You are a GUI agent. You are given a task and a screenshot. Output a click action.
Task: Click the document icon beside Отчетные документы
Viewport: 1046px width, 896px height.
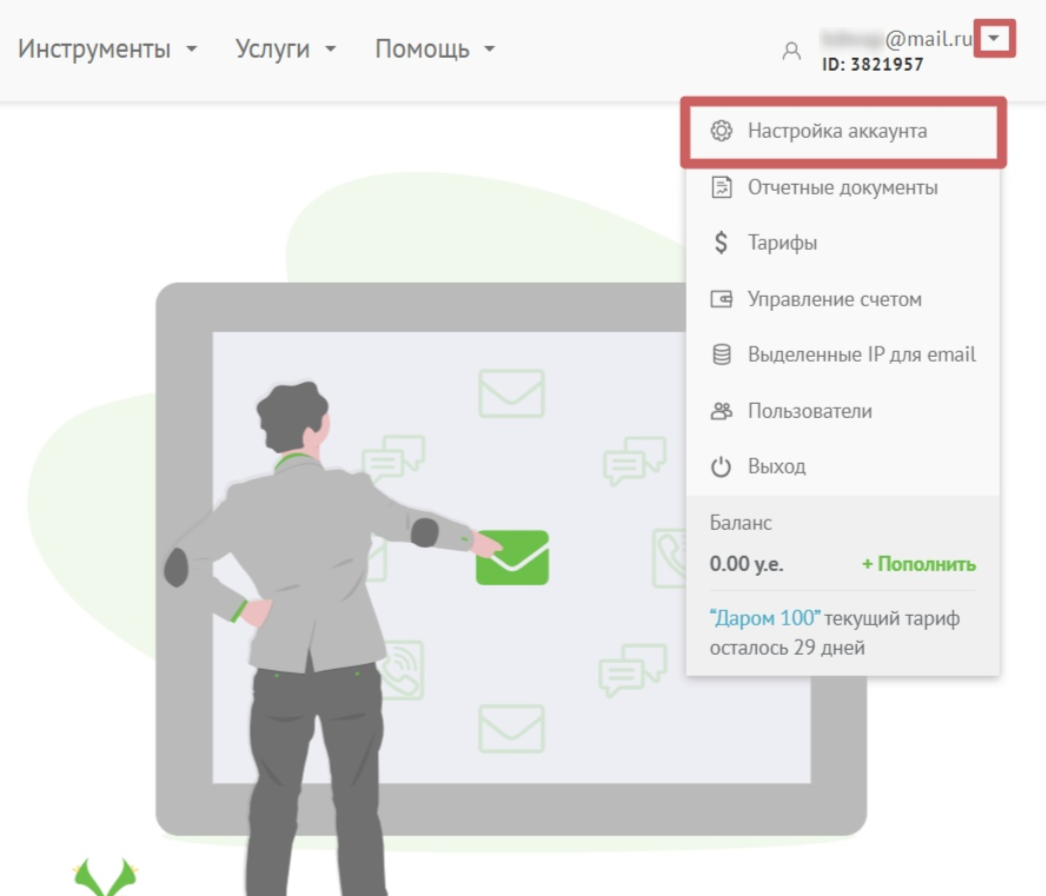point(721,187)
